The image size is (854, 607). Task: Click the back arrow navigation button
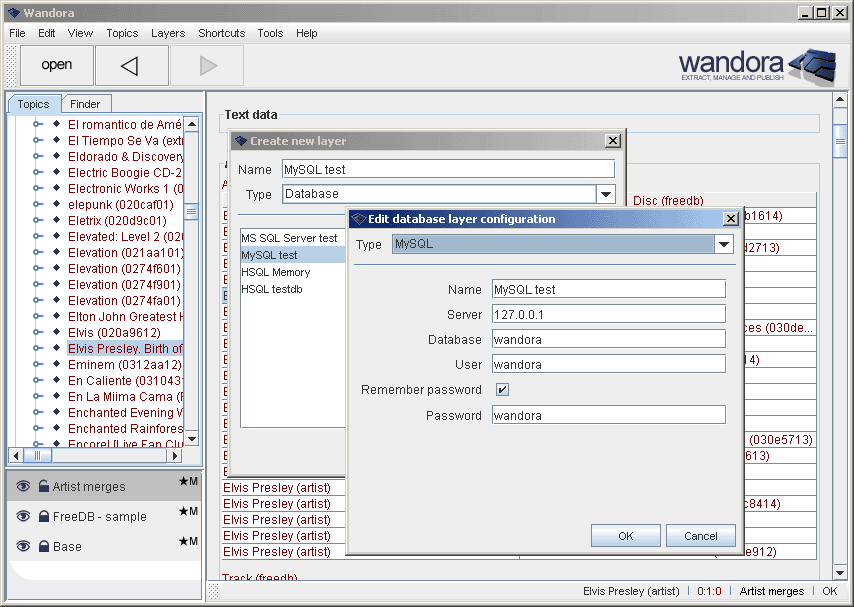click(x=132, y=66)
